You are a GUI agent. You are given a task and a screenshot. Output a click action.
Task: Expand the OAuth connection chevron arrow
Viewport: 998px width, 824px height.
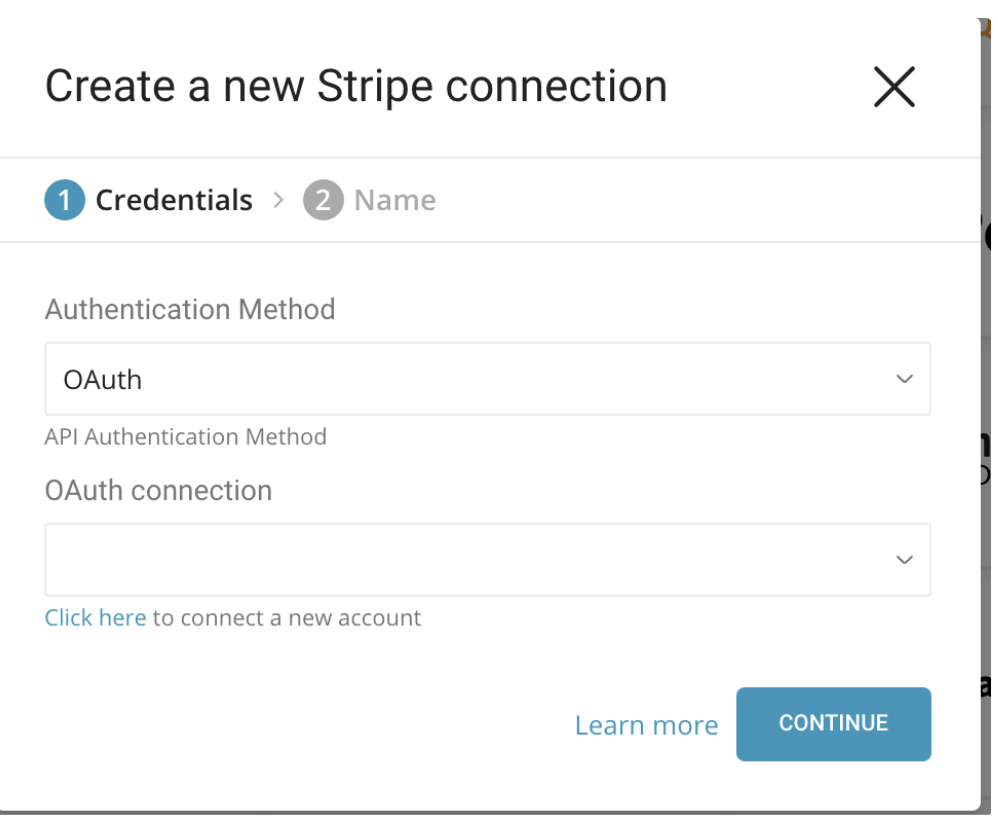[904, 560]
